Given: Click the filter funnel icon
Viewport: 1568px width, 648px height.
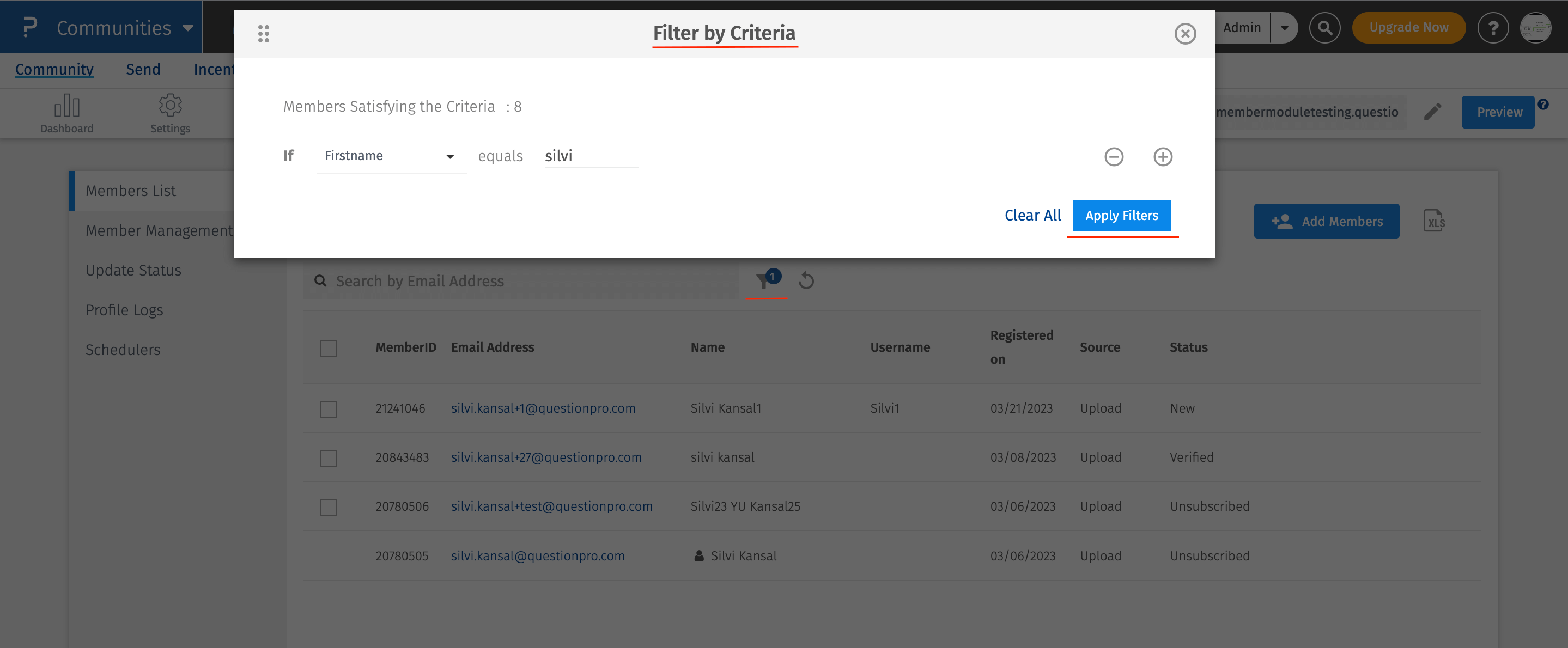Looking at the screenshot, I should 763,280.
